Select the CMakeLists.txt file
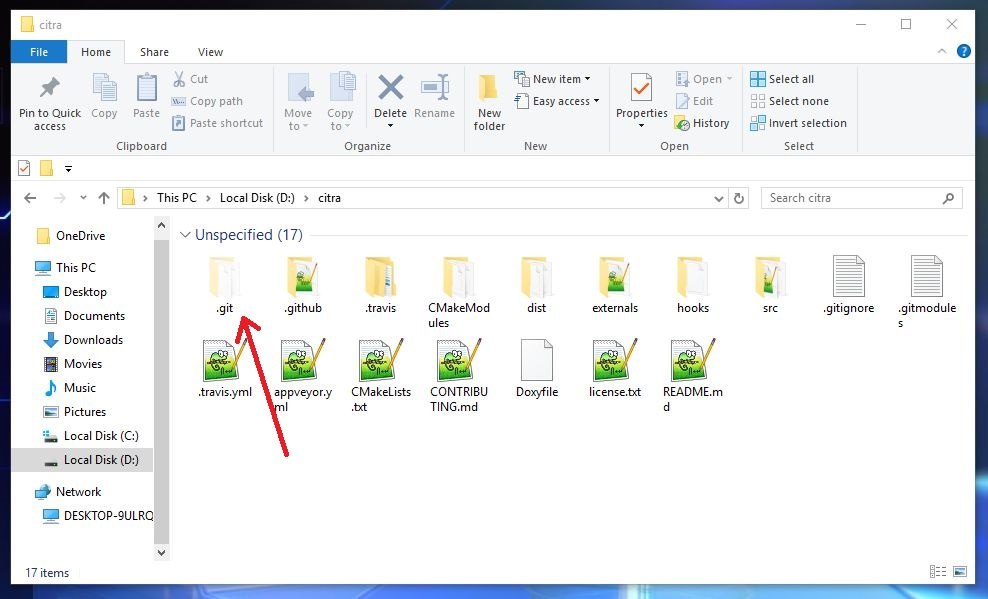 (381, 376)
